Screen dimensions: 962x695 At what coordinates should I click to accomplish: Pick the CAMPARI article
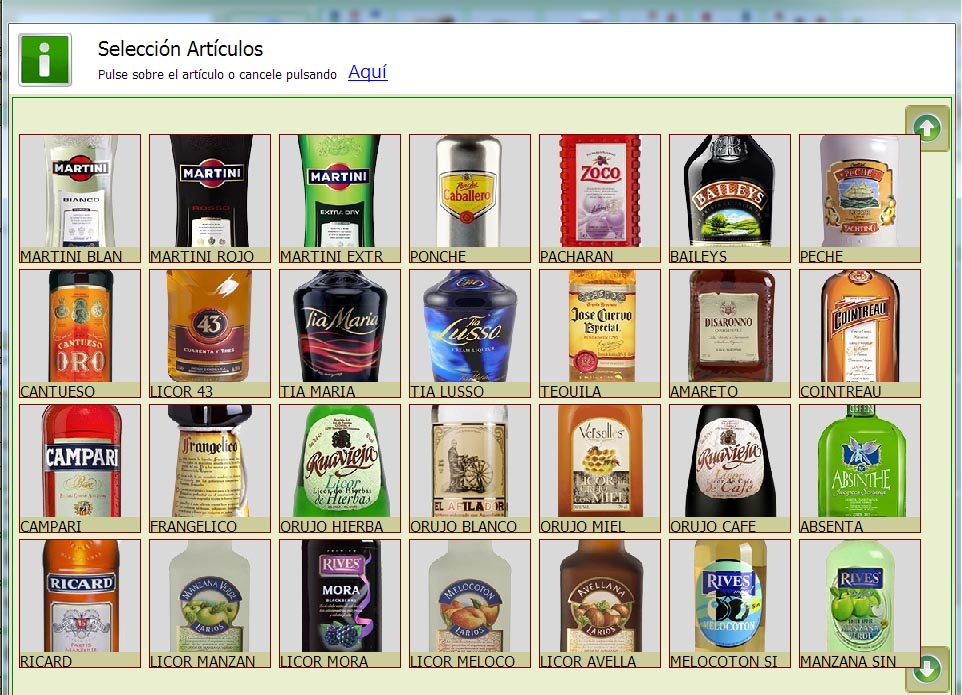click(x=80, y=469)
